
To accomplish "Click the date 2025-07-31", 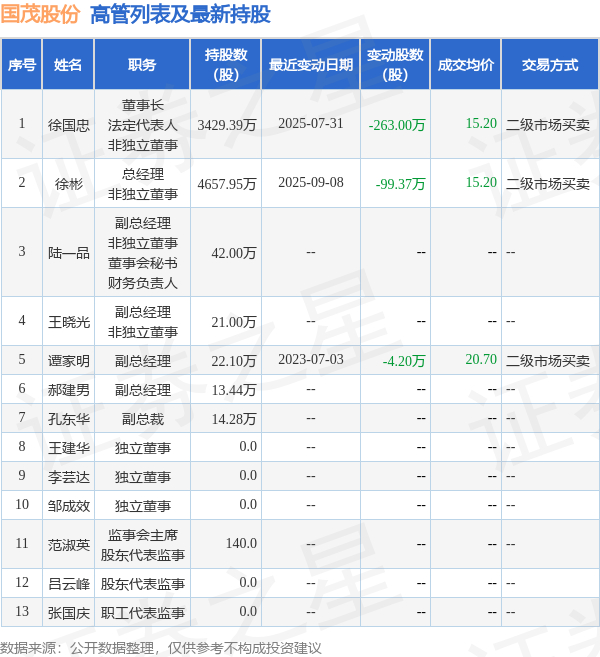I will tap(310, 123).
